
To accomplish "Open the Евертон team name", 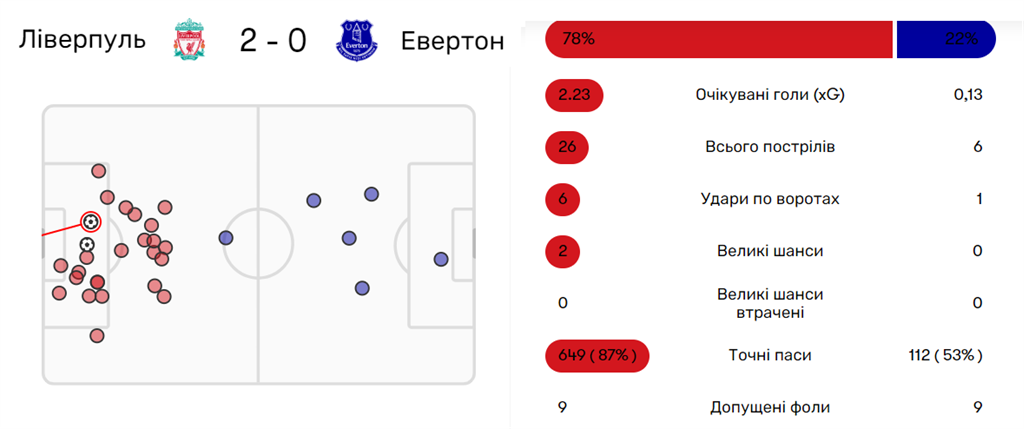I will click(x=452, y=40).
